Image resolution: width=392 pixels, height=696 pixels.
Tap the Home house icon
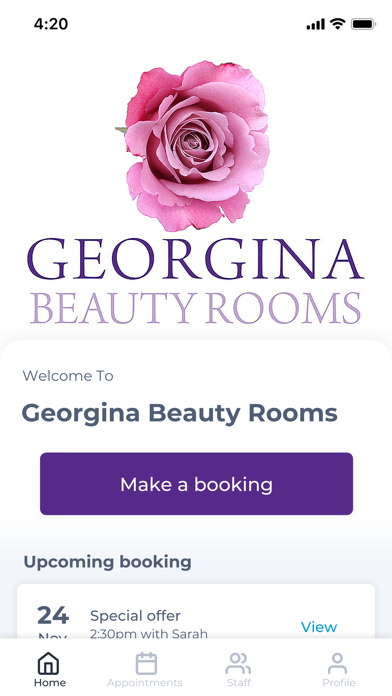click(49, 664)
